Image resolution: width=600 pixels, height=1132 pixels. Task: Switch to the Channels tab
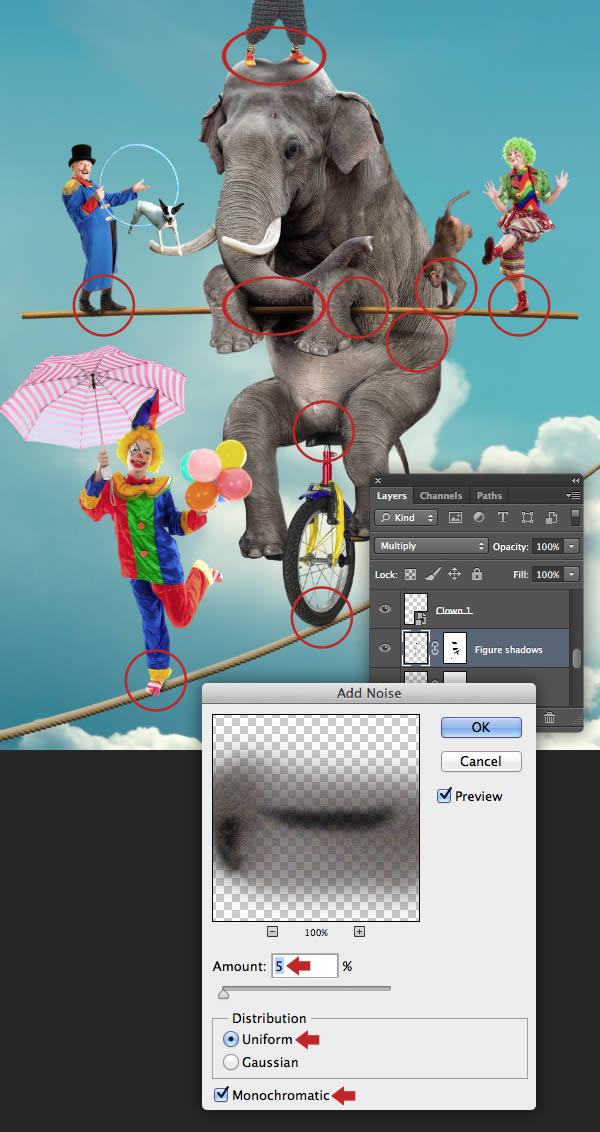click(x=440, y=496)
